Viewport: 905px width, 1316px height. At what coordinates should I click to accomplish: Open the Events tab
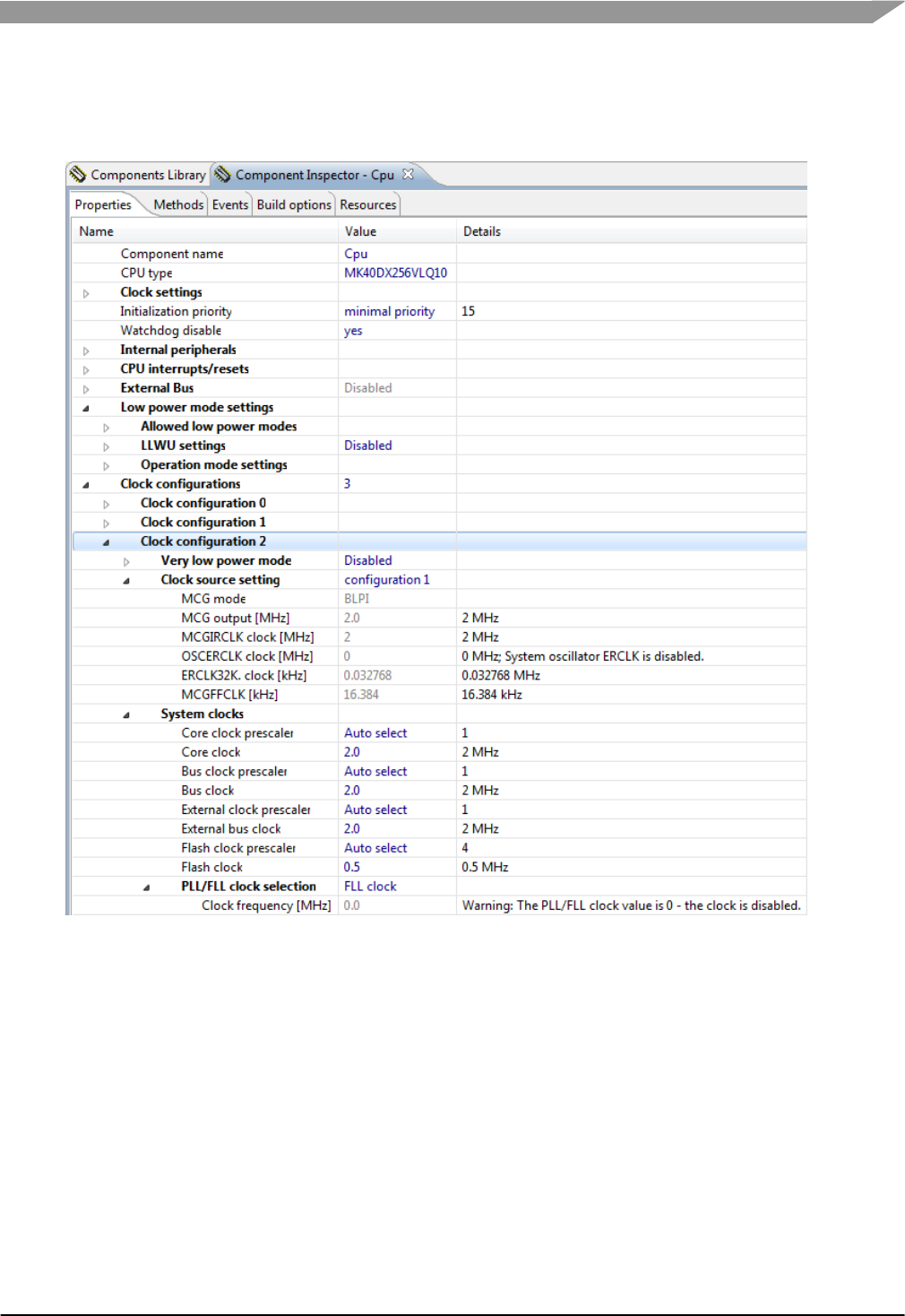(230, 204)
